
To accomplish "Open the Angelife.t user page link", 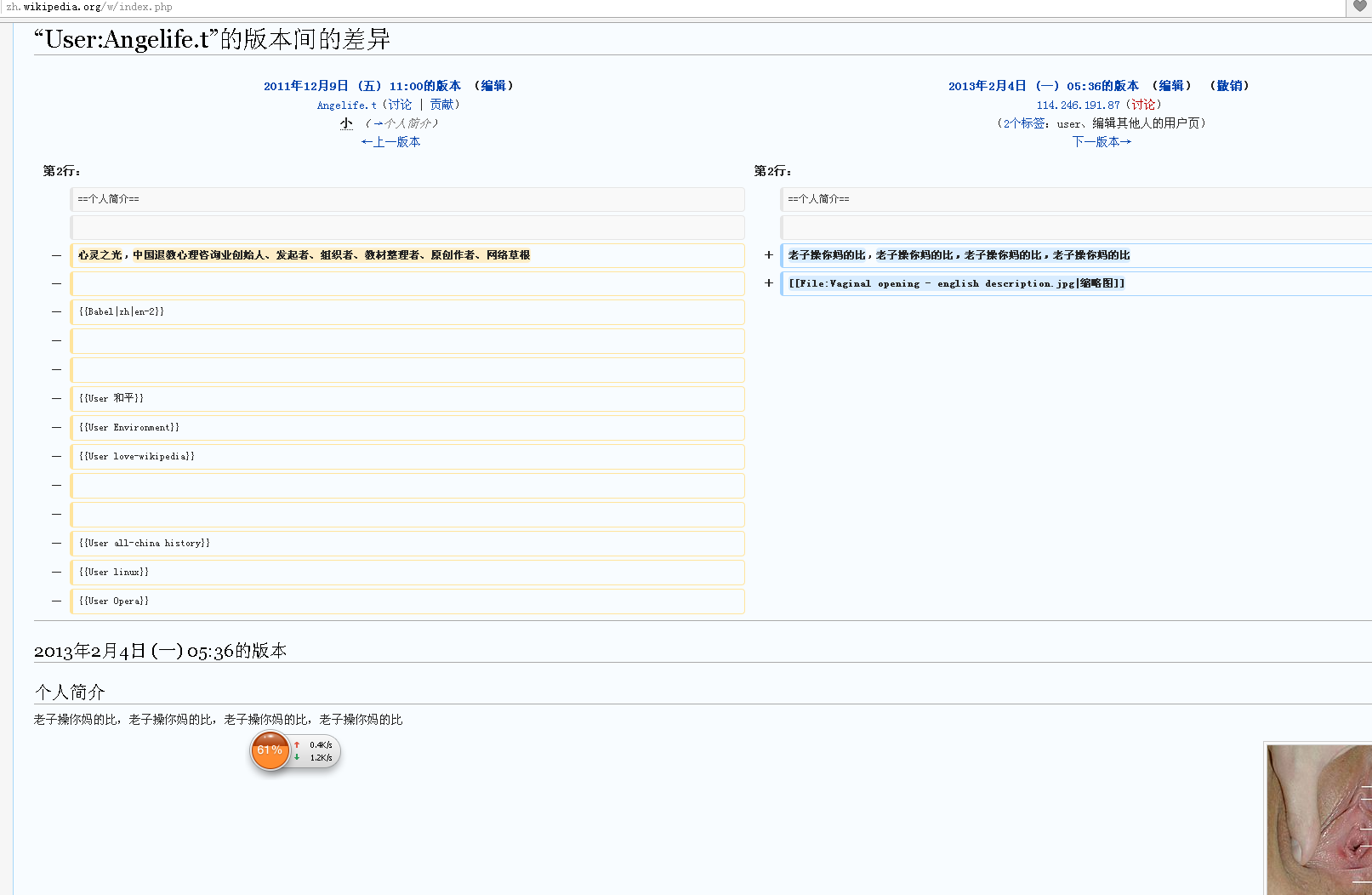I will click(x=346, y=104).
